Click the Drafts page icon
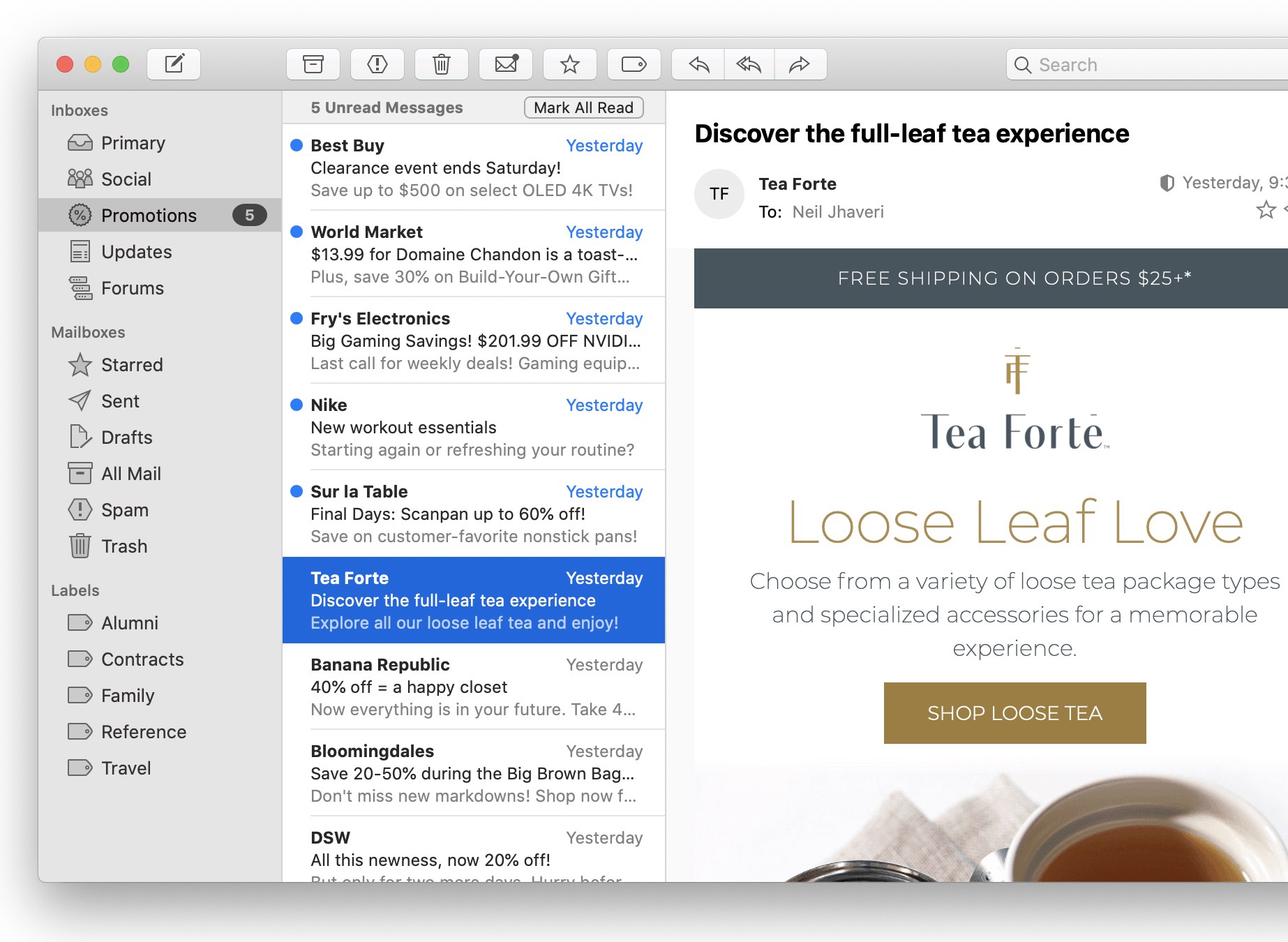The width and height of the screenshot is (1288, 942). (80, 438)
